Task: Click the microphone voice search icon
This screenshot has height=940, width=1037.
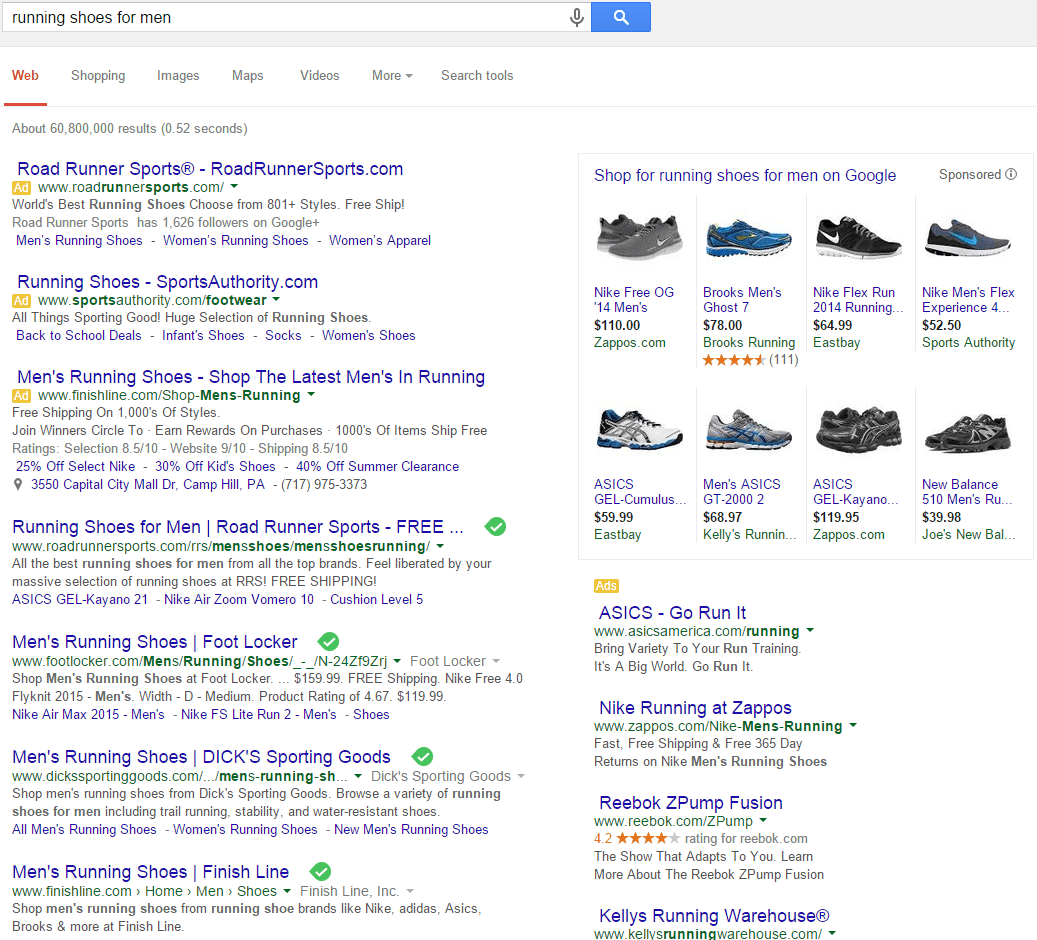Action: pyautogui.click(x=577, y=17)
